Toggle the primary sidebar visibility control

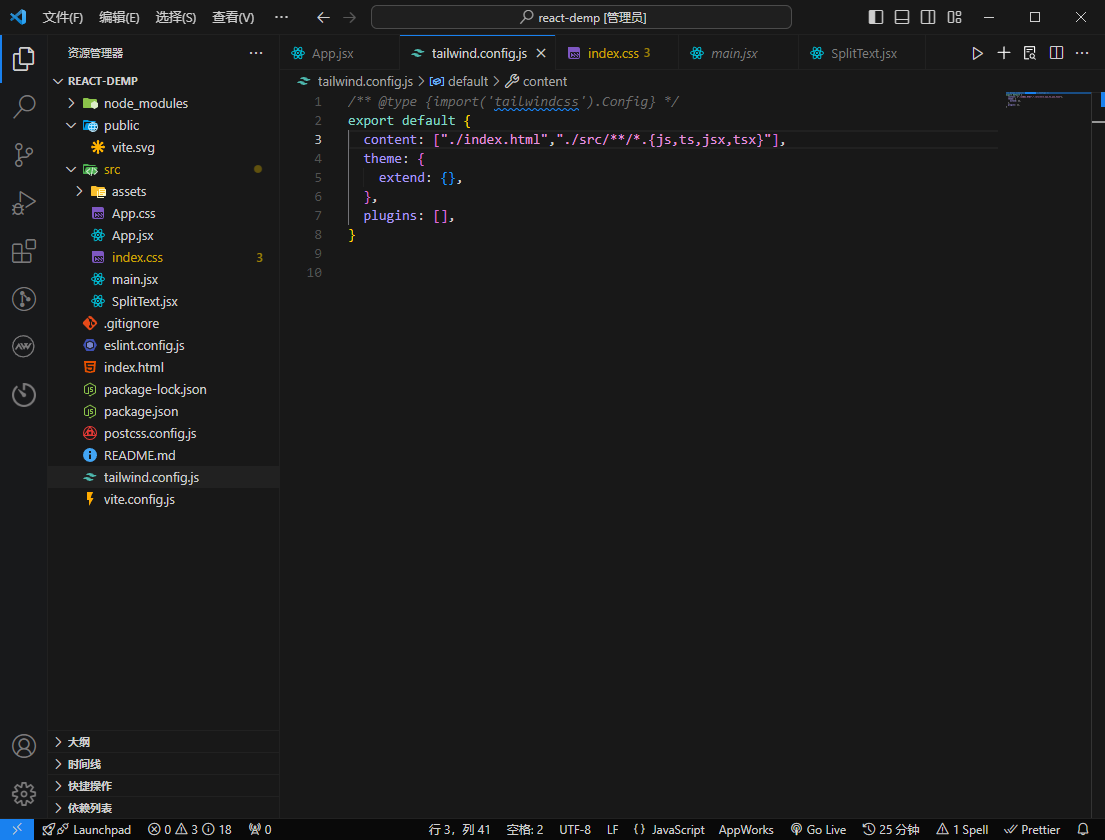coord(874,17)
